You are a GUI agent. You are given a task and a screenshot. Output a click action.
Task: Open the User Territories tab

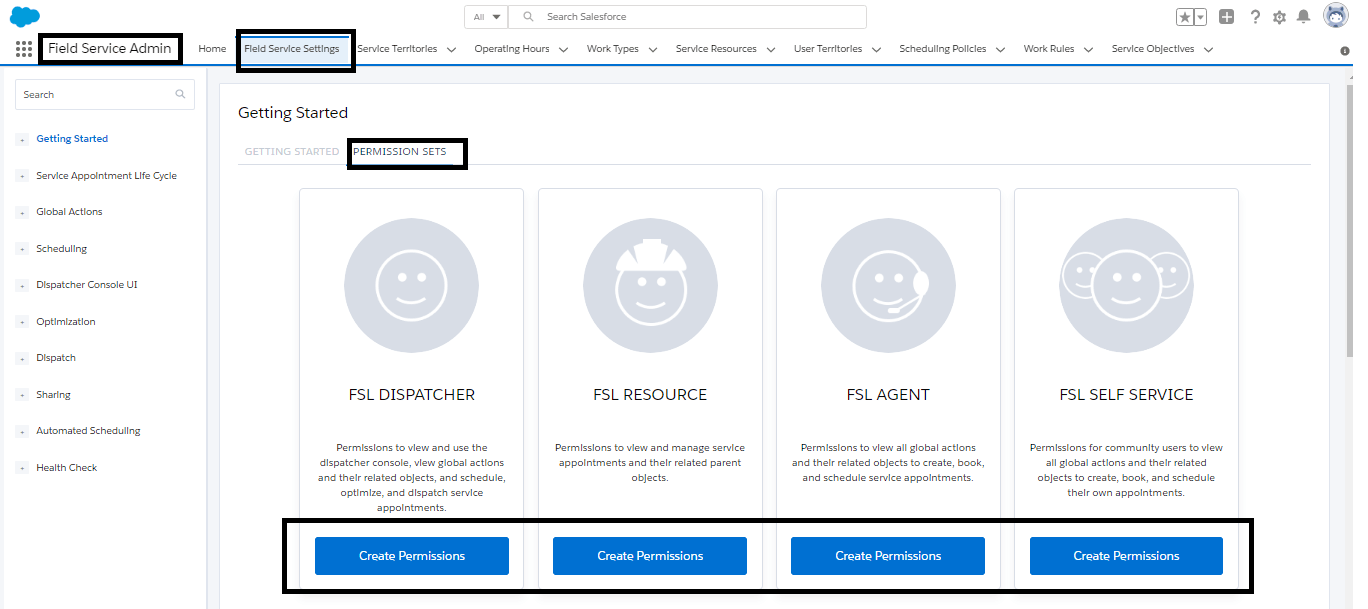pos(828,49)
